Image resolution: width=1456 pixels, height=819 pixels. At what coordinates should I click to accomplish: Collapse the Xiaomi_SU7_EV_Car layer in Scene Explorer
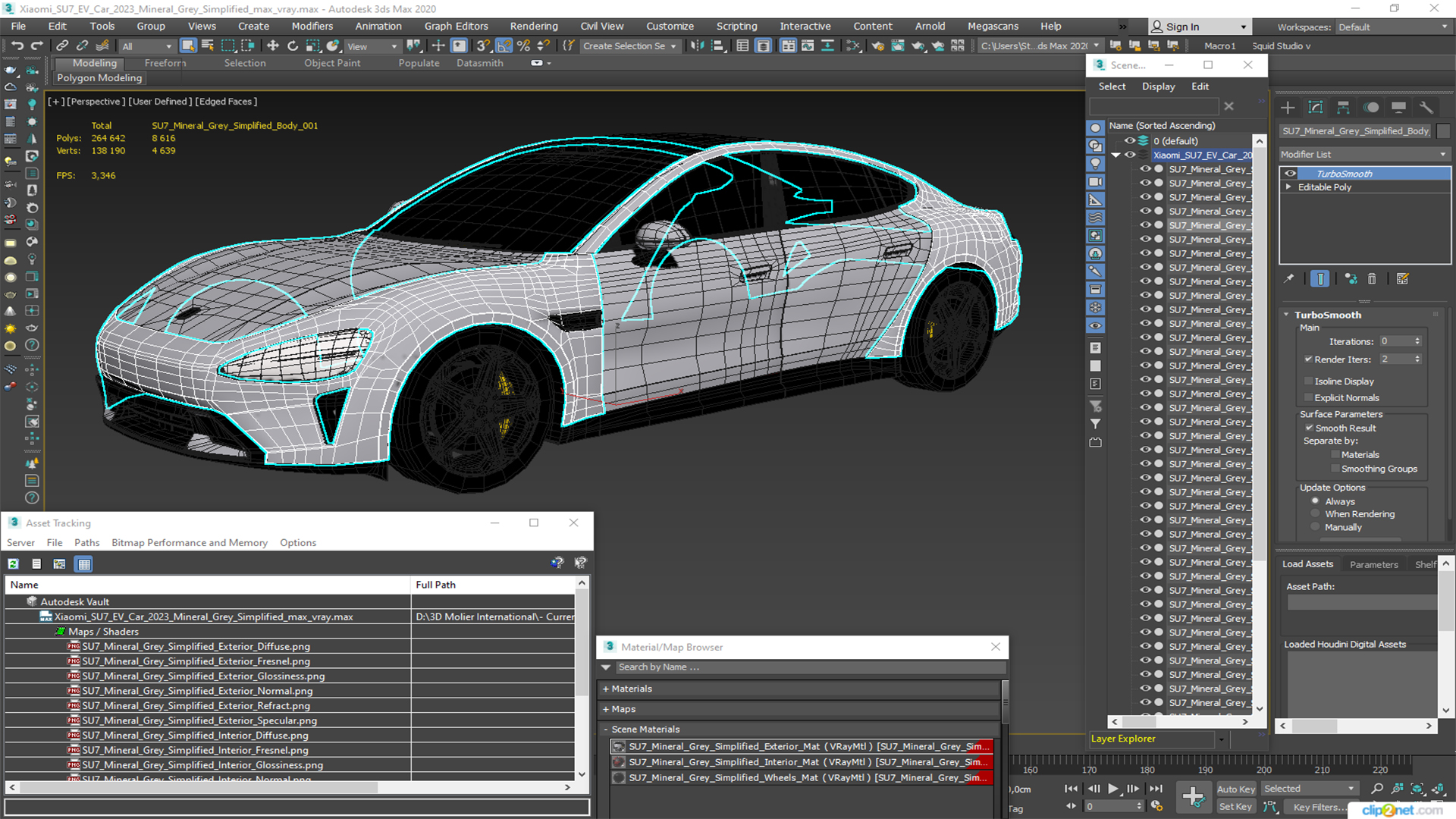(1116, 155)
